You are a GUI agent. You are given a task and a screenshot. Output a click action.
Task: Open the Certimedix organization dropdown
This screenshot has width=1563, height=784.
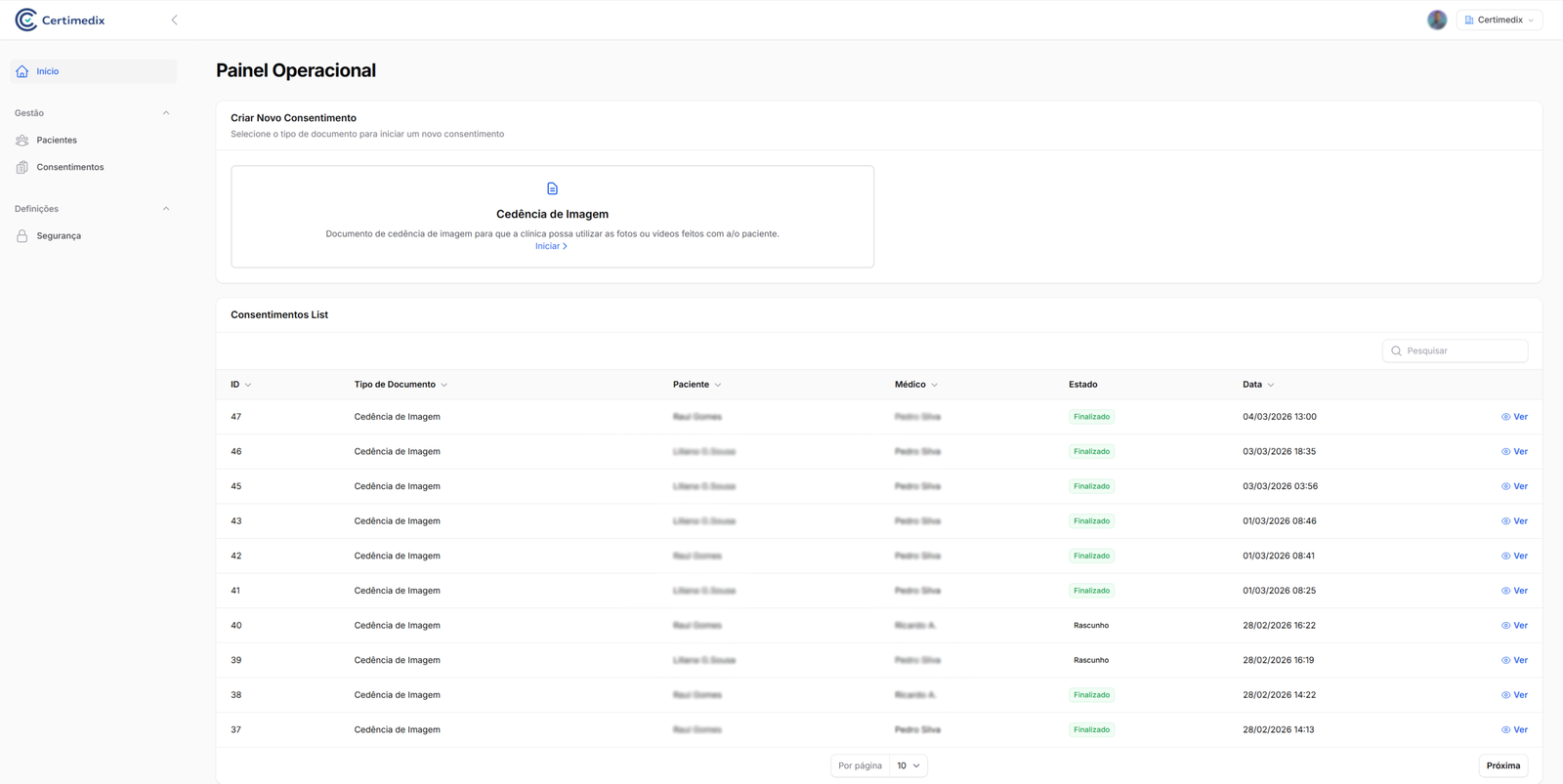click(x=1500, y=20)
